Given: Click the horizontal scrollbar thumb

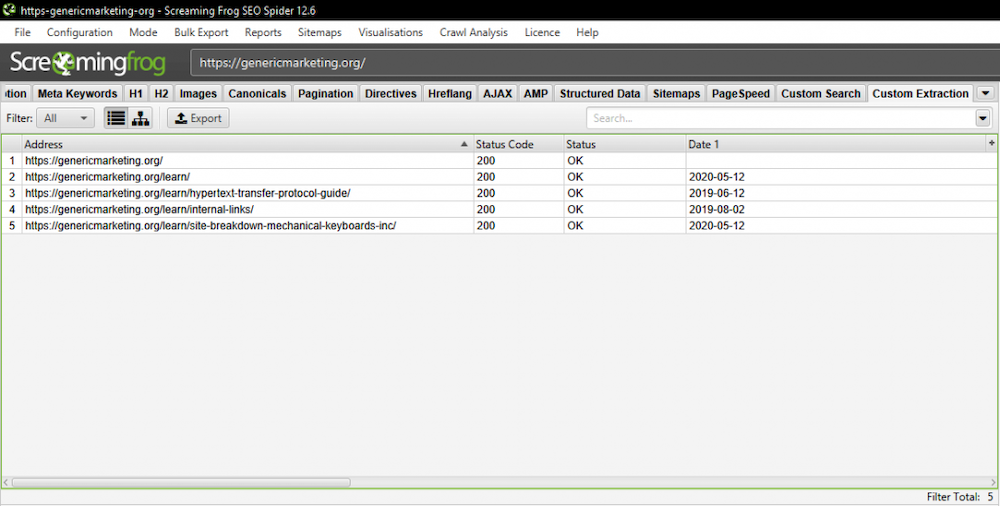Looking at the screenshot, I should pyautogui.click(x=181, y=482).
